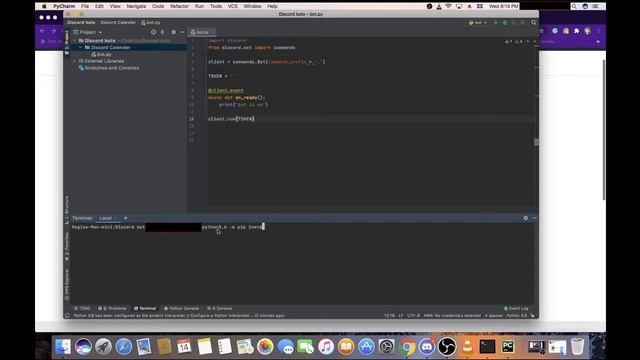This screenshot has height=360, width=640.
Task: Open the Music app from the dock
Action: pos(326,347)
